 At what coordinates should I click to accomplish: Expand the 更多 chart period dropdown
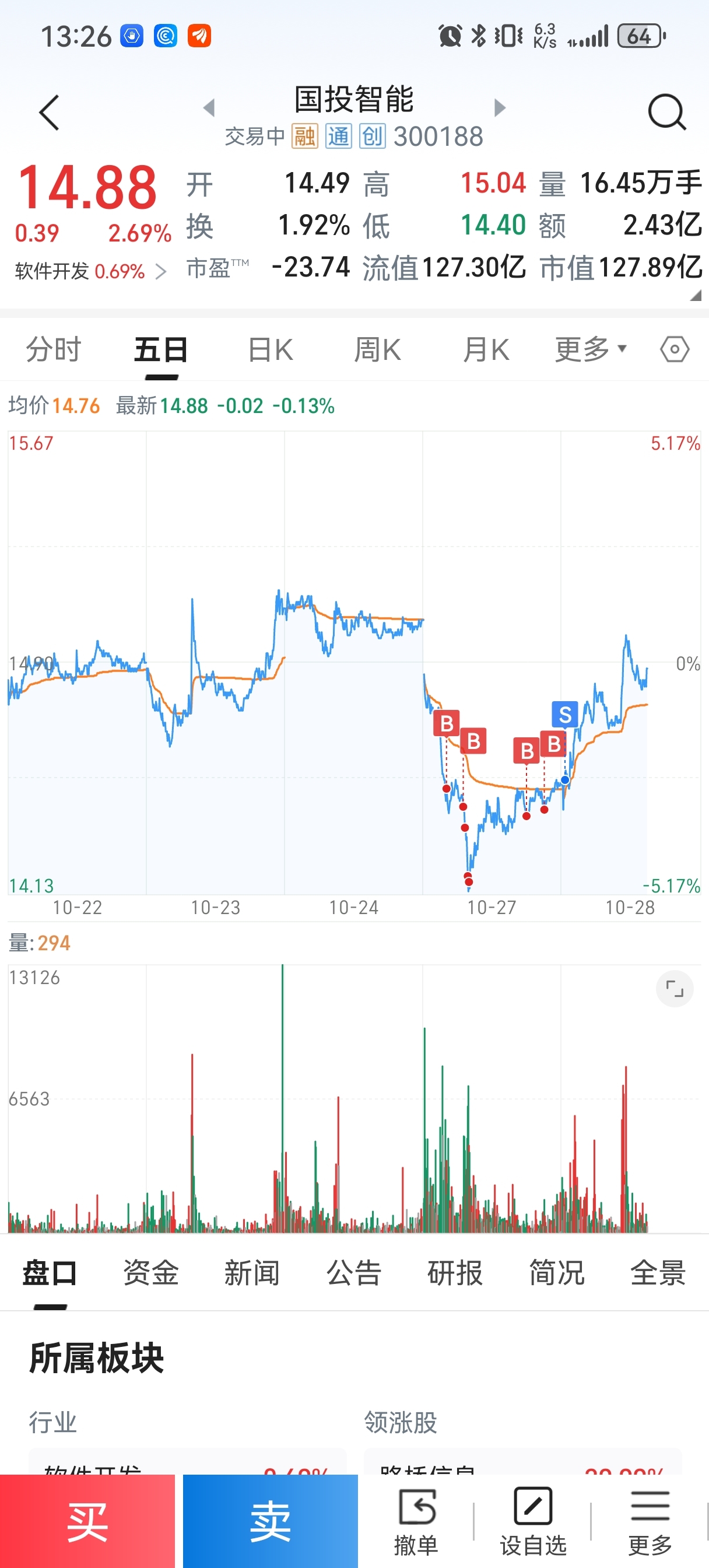[x=589, y=349]
